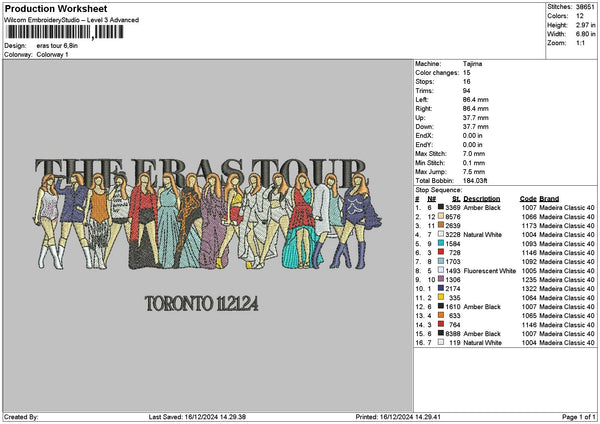Click the Total Bobbin value 184.03ft

point(475,181)
